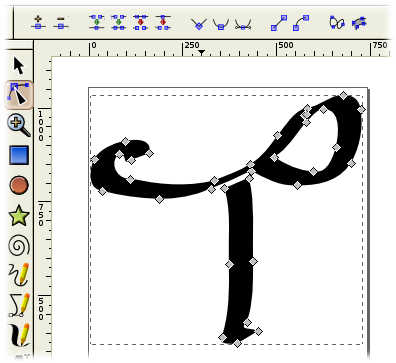Make selected nodes smooth
Image resolution: width=396 pixels, height=363 pixels.
pyautogui.click(x=221, y=24)
